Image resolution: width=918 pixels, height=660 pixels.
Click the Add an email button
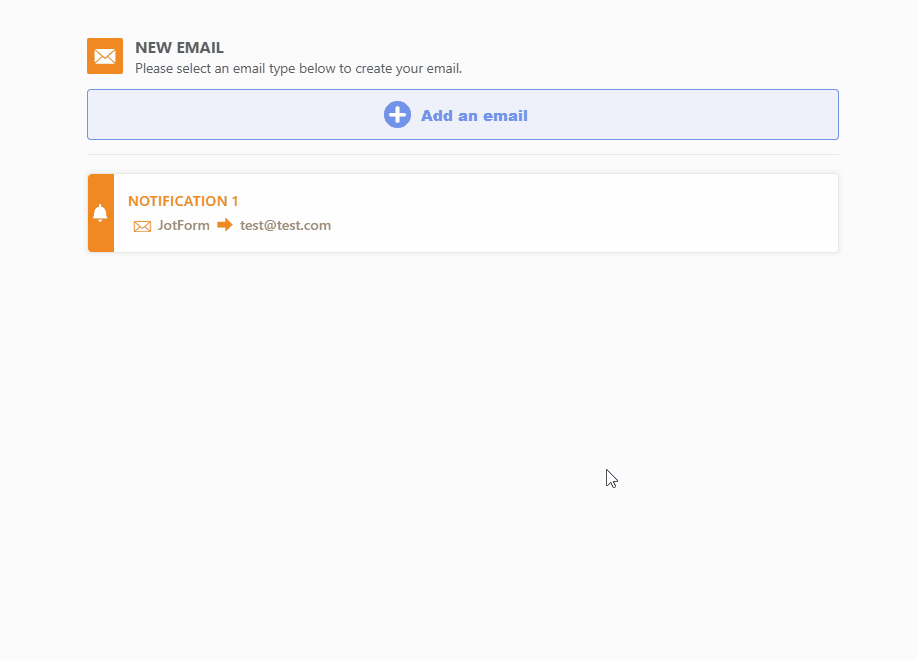(462, 114)
